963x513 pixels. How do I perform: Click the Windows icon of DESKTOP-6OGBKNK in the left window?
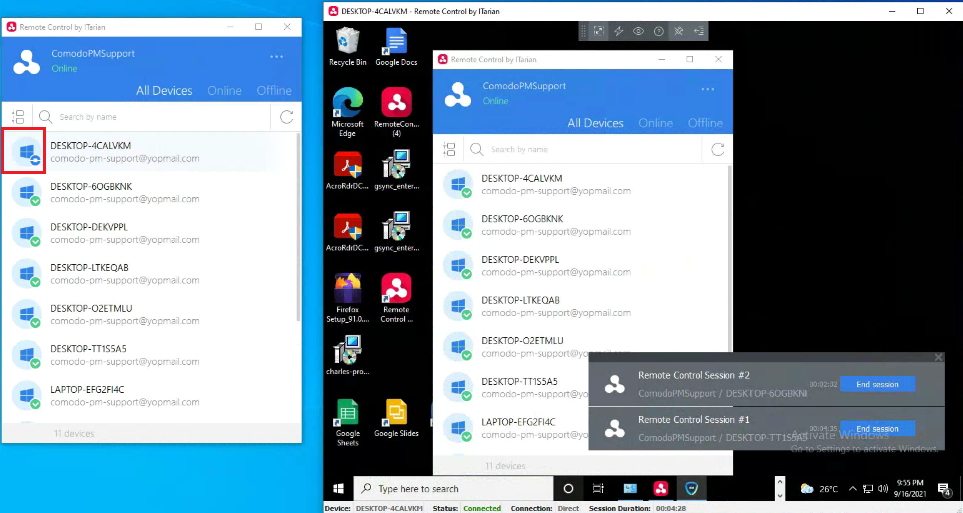pyautogui.click(x=27, y=192)
